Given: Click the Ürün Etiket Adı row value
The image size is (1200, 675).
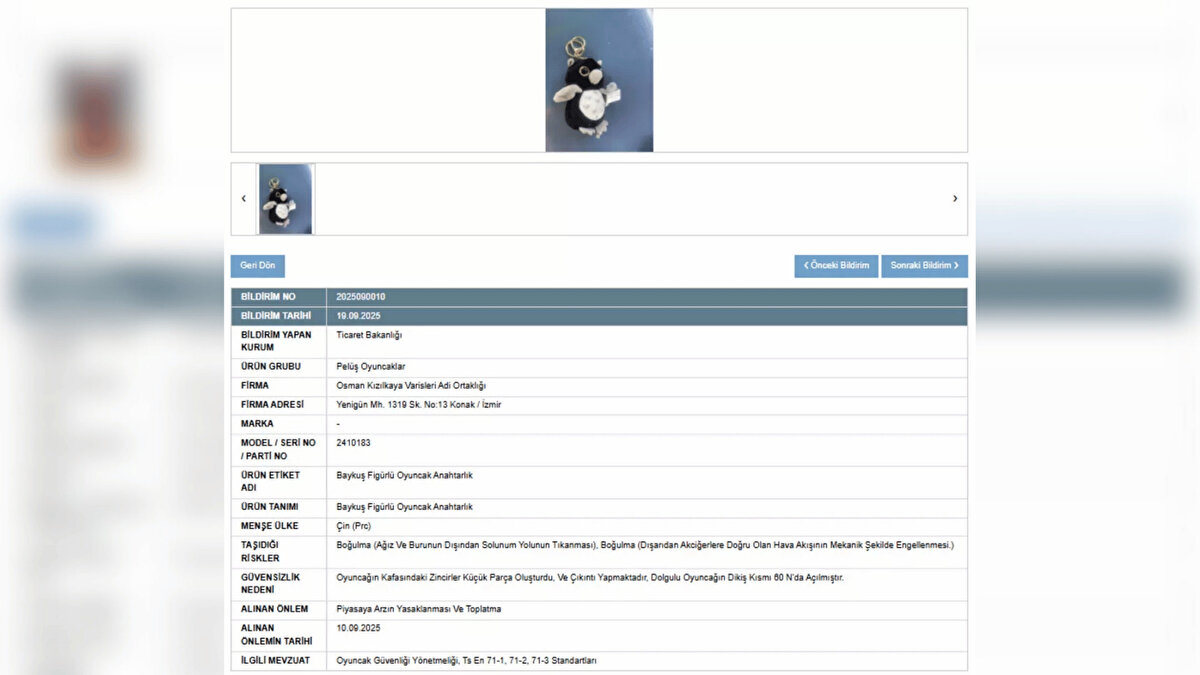Looking at the screenshot, I should click(x=404, y=475).
